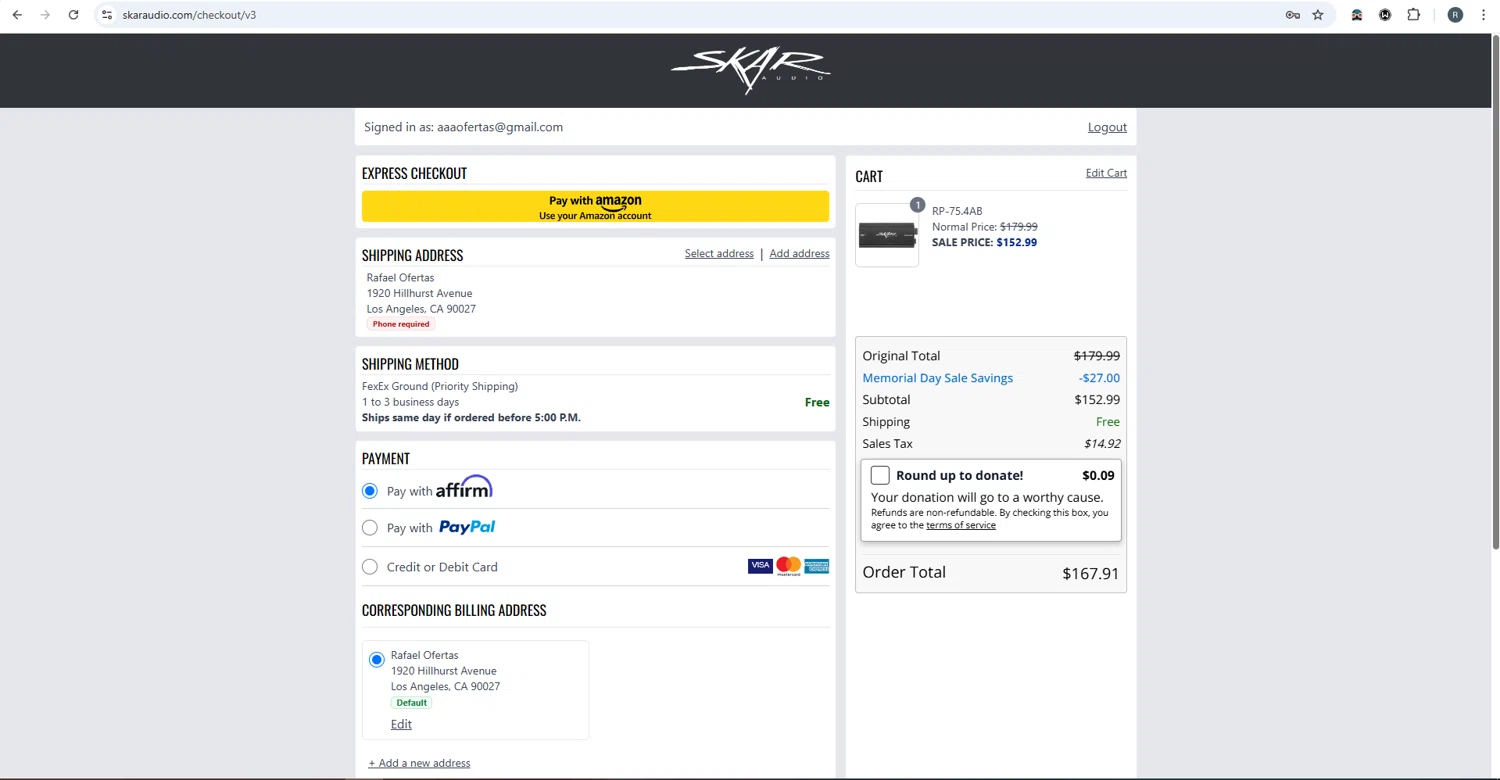This screenshot has height=780, width=1500.
Task: Click the Default label on billing address
Action: pos(411,703)
